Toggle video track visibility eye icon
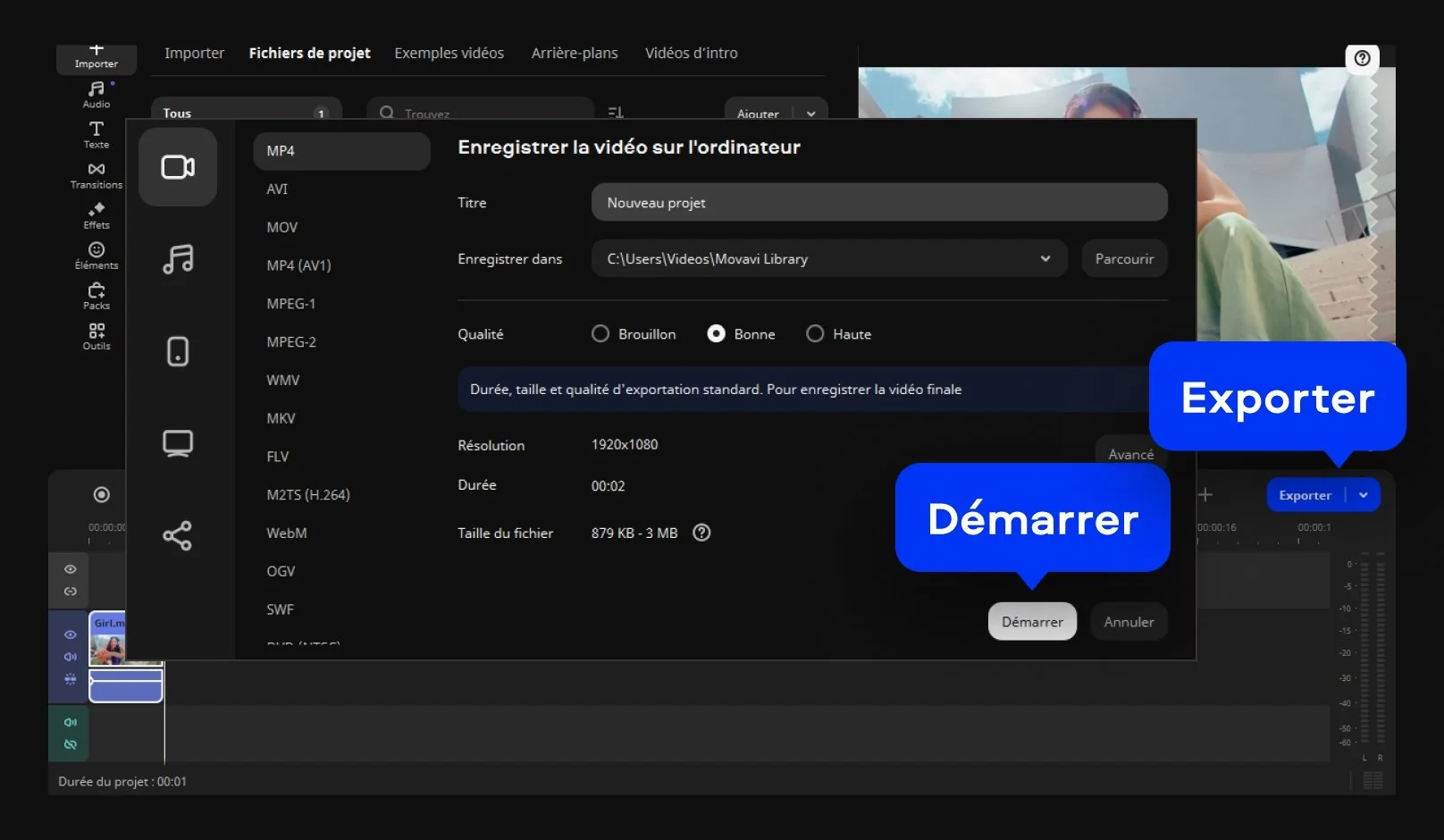This screenshot has height=840, width=1444. pos(71,634)
